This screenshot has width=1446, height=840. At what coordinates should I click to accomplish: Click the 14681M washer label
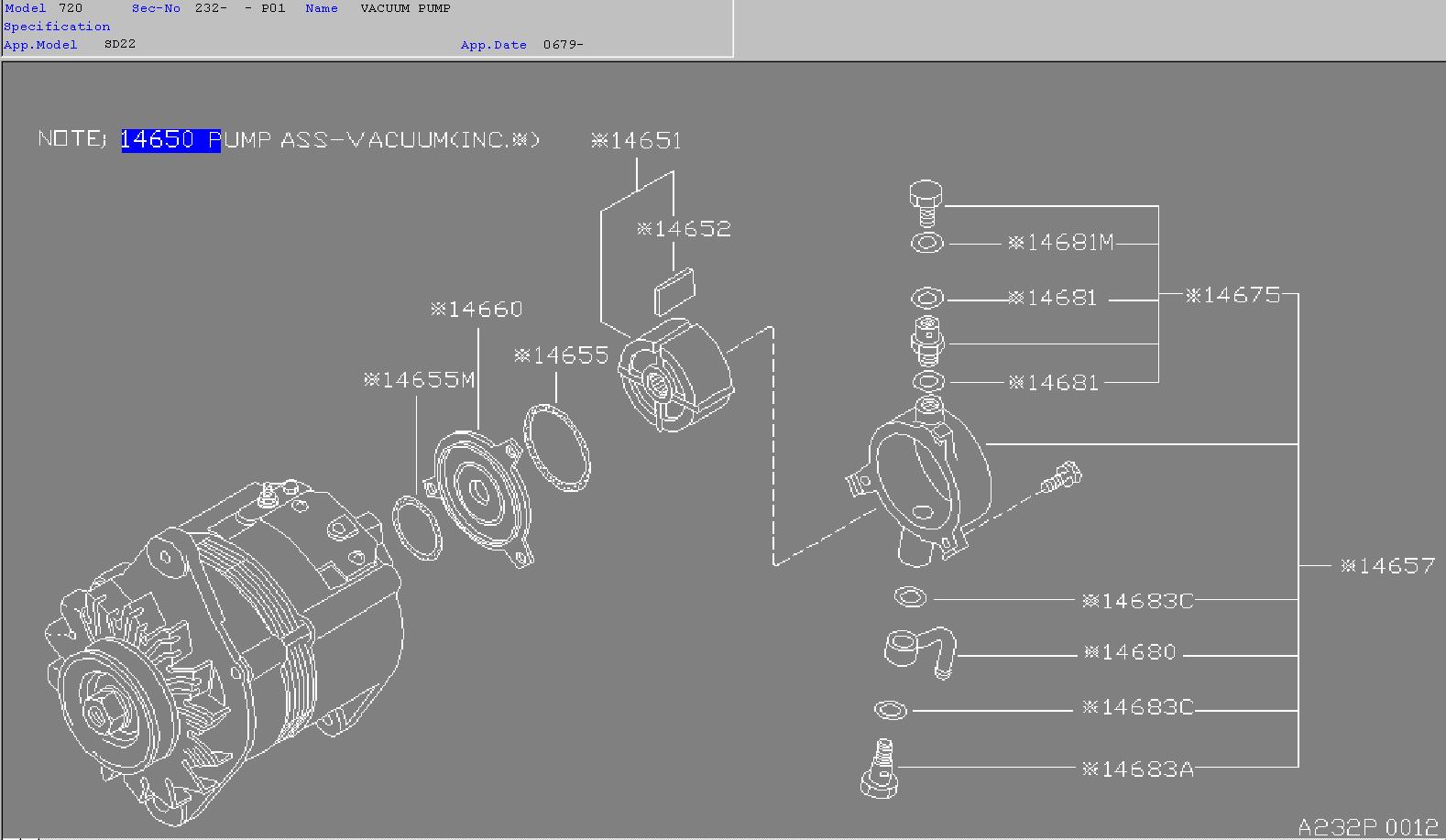click(1061, 243)
